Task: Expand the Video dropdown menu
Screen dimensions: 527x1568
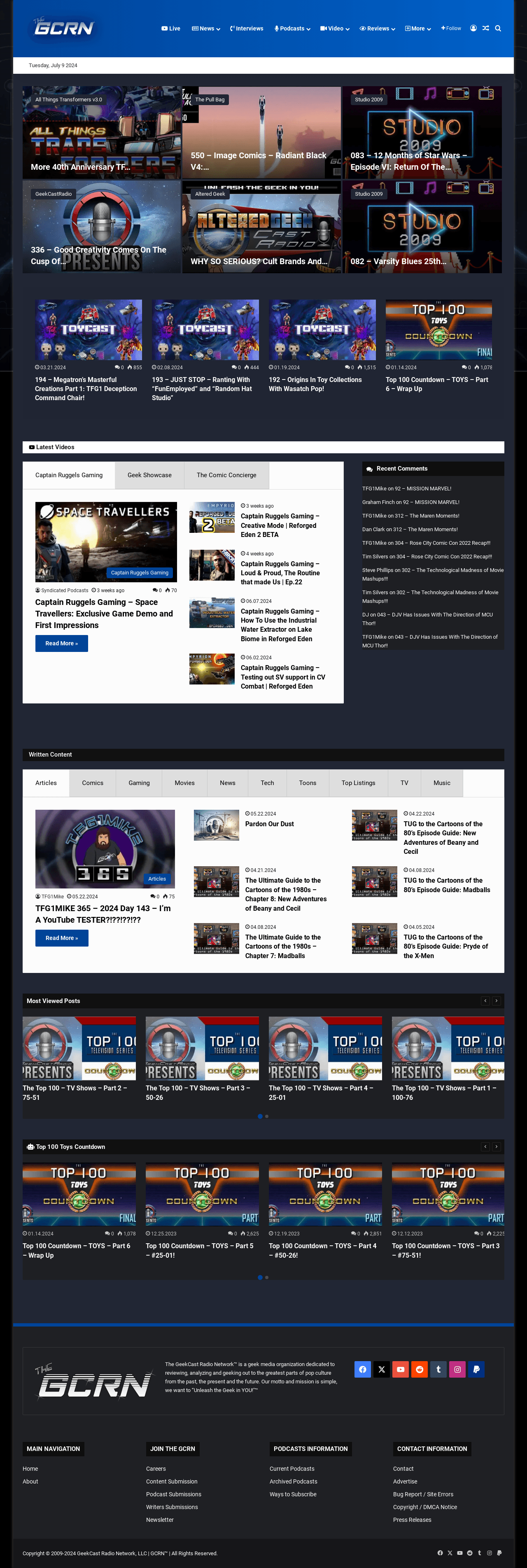Action: [x=335, y=28]
